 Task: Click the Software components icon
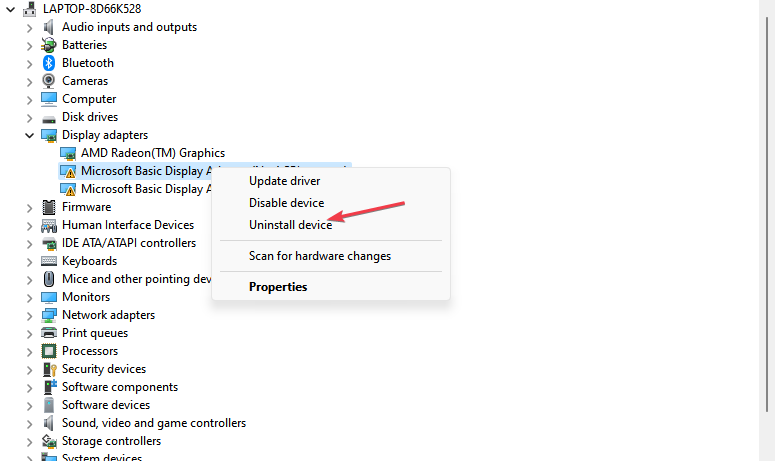click(x=50, y=387)
